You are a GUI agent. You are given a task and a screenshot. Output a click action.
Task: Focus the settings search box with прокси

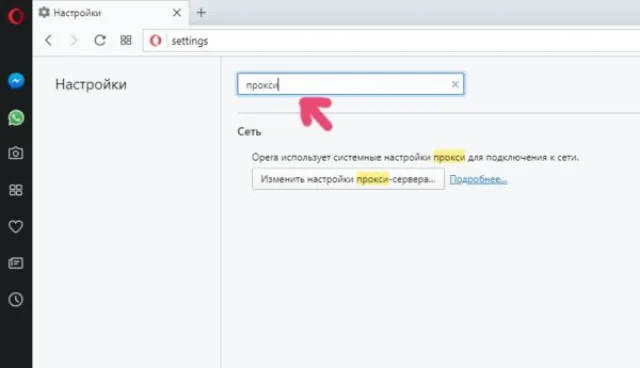(x=351, y=84)
